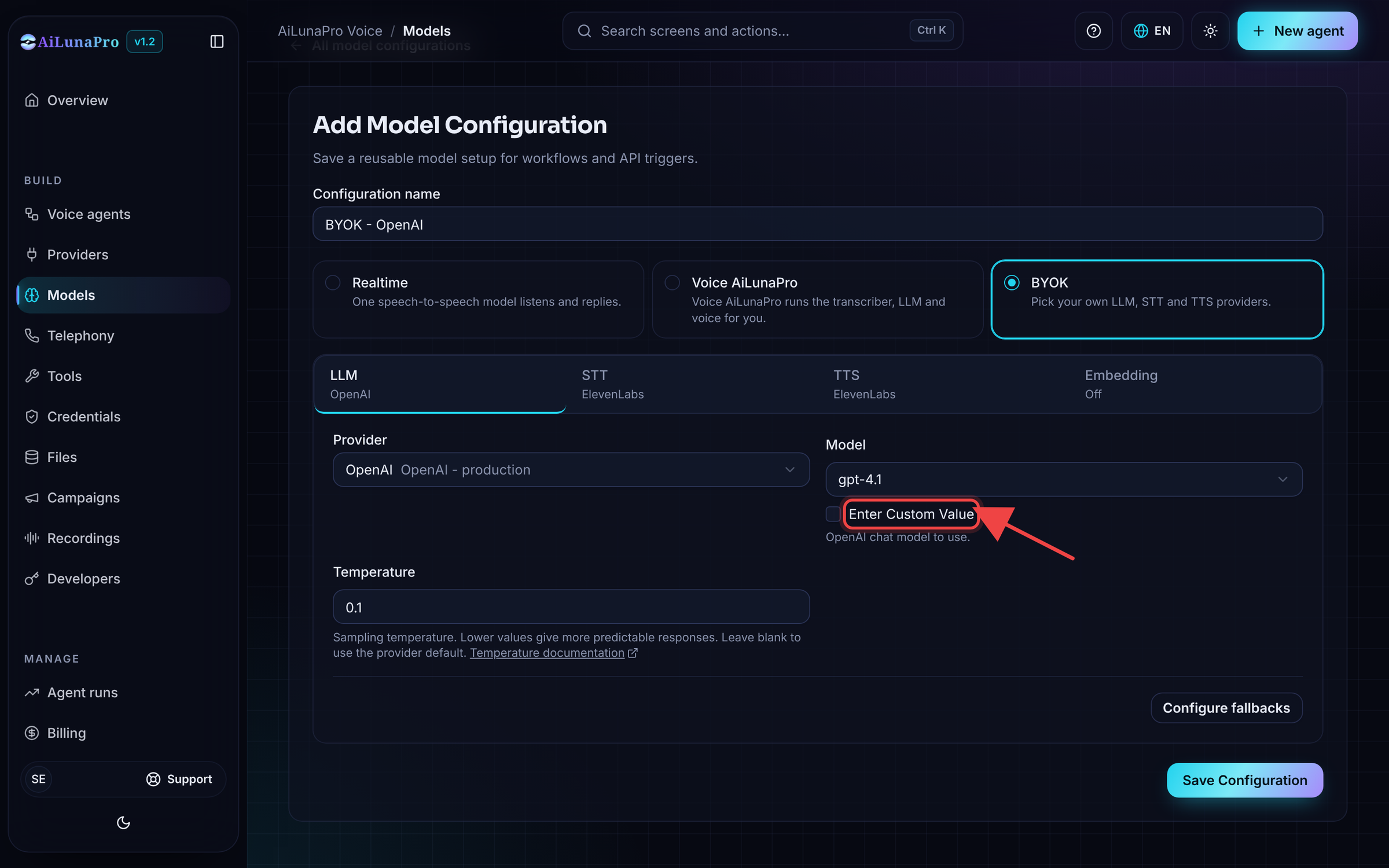Open the Model gpt-4.1 dropdown
The image size is (1389, 868).
click(1064, 479)
